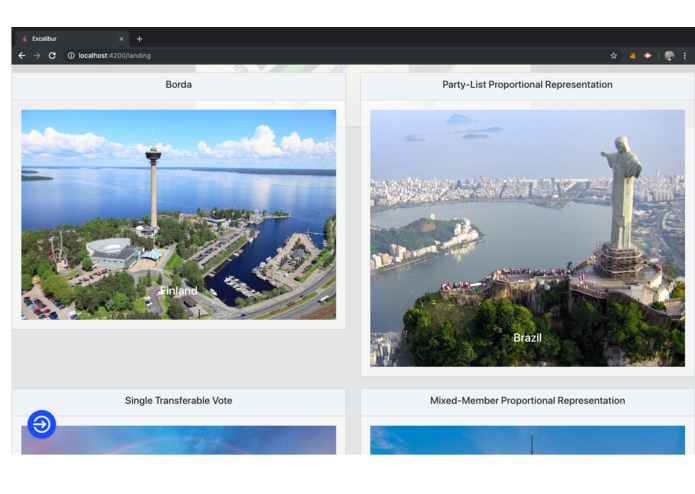This screenshot has width=695, height=494.
Task: Click the red arrow extension icon
Action: pyautogui.click(x=648, y=55)
